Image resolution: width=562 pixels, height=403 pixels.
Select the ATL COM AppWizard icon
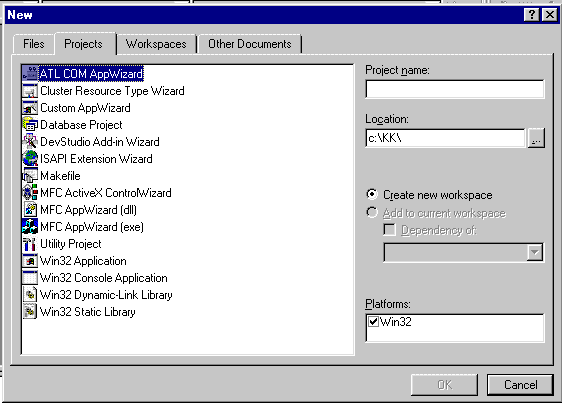coord(30,74)
